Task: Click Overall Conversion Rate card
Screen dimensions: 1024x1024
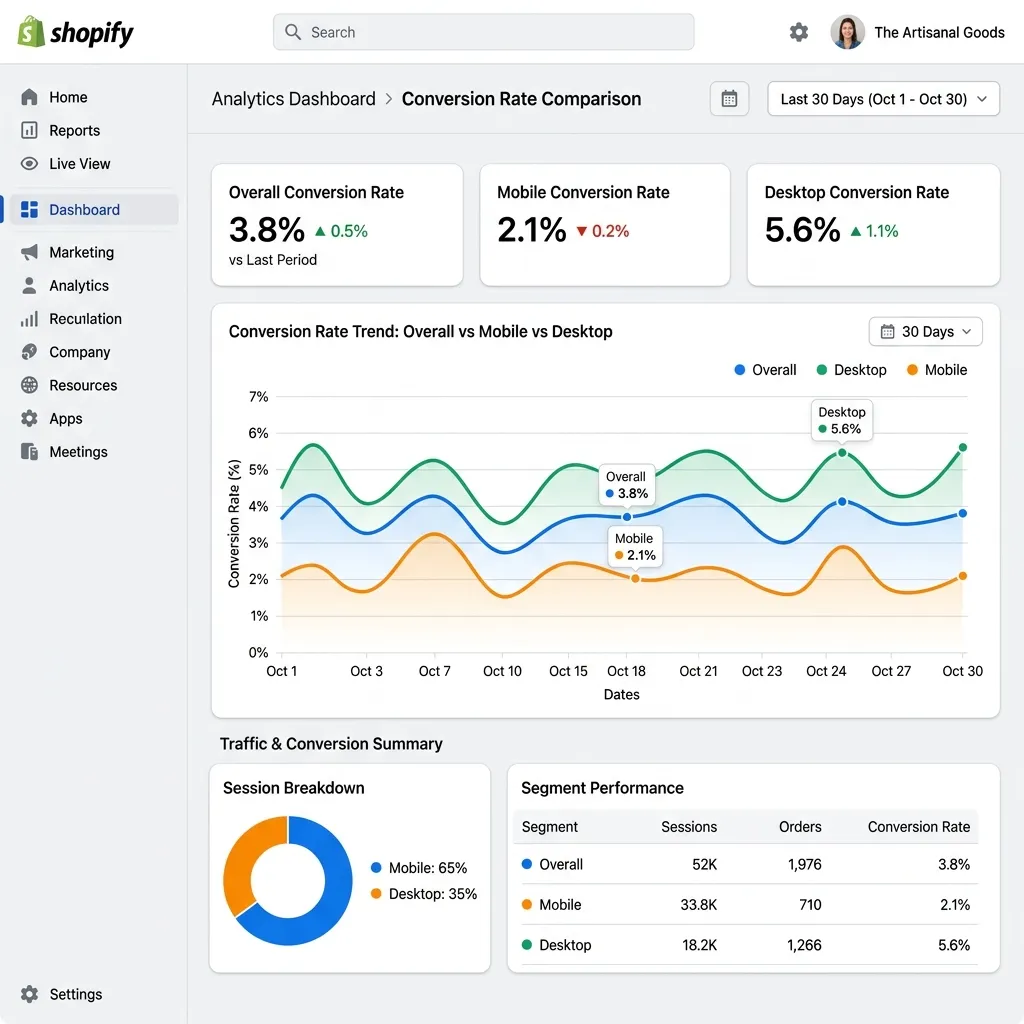Action: point(337,225)
